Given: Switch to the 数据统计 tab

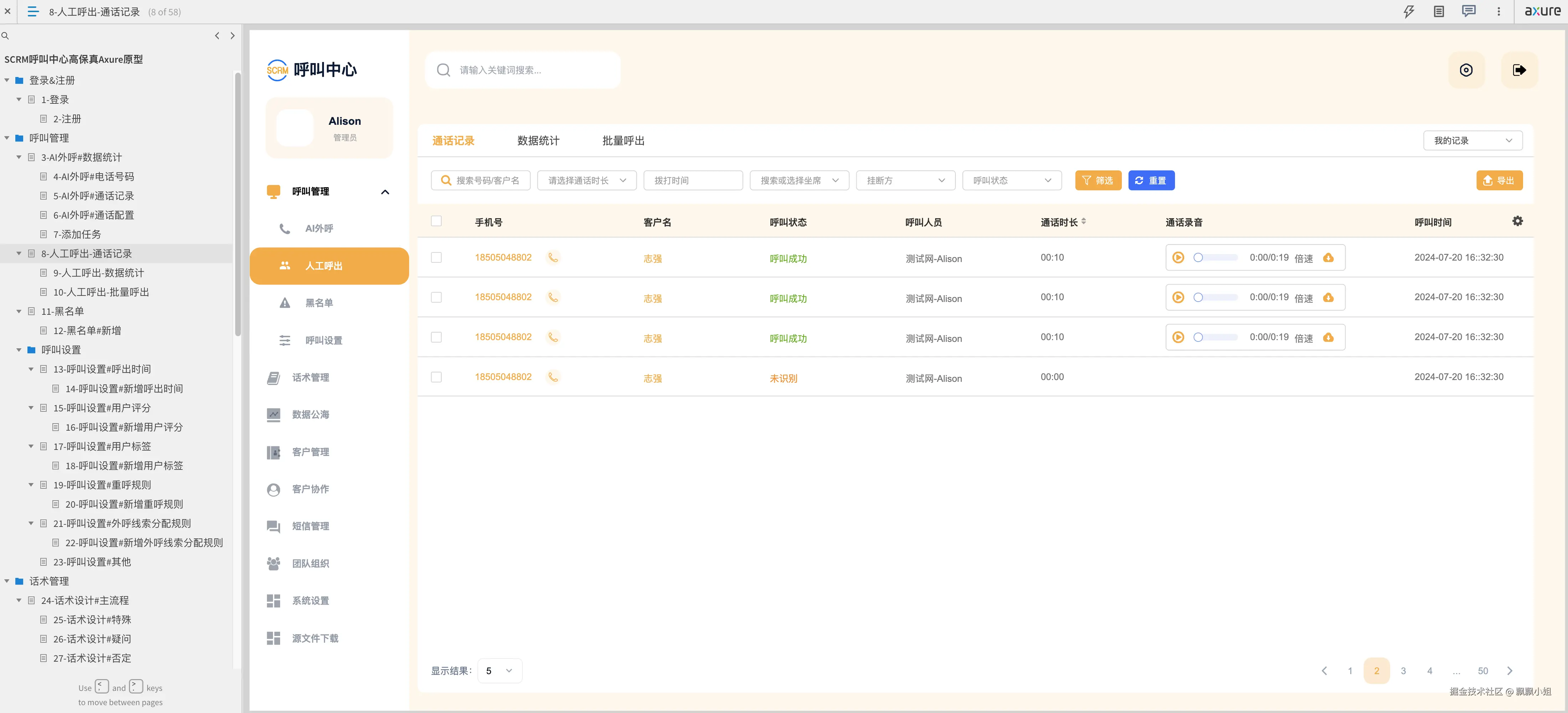Looking at the screenshot, I should [537, 141].
